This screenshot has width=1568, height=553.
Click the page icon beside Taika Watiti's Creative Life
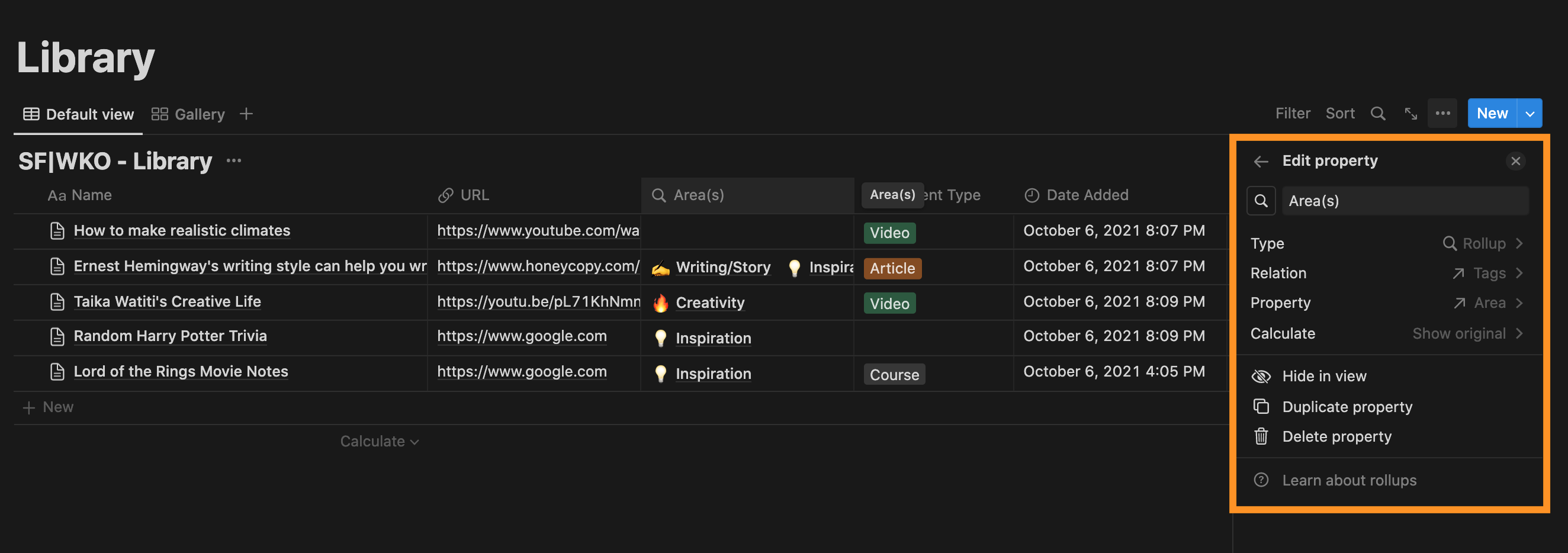click(57, 301)
